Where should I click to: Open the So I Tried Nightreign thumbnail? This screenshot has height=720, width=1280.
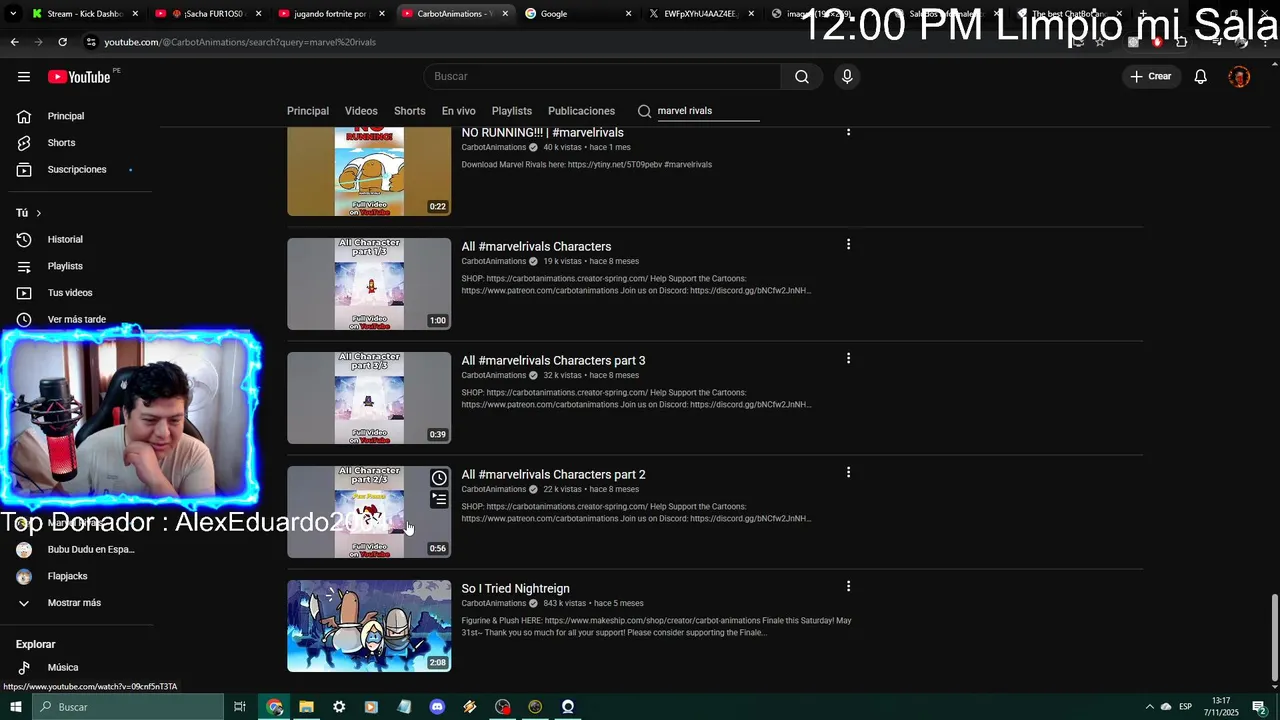(x=369, y=626)
